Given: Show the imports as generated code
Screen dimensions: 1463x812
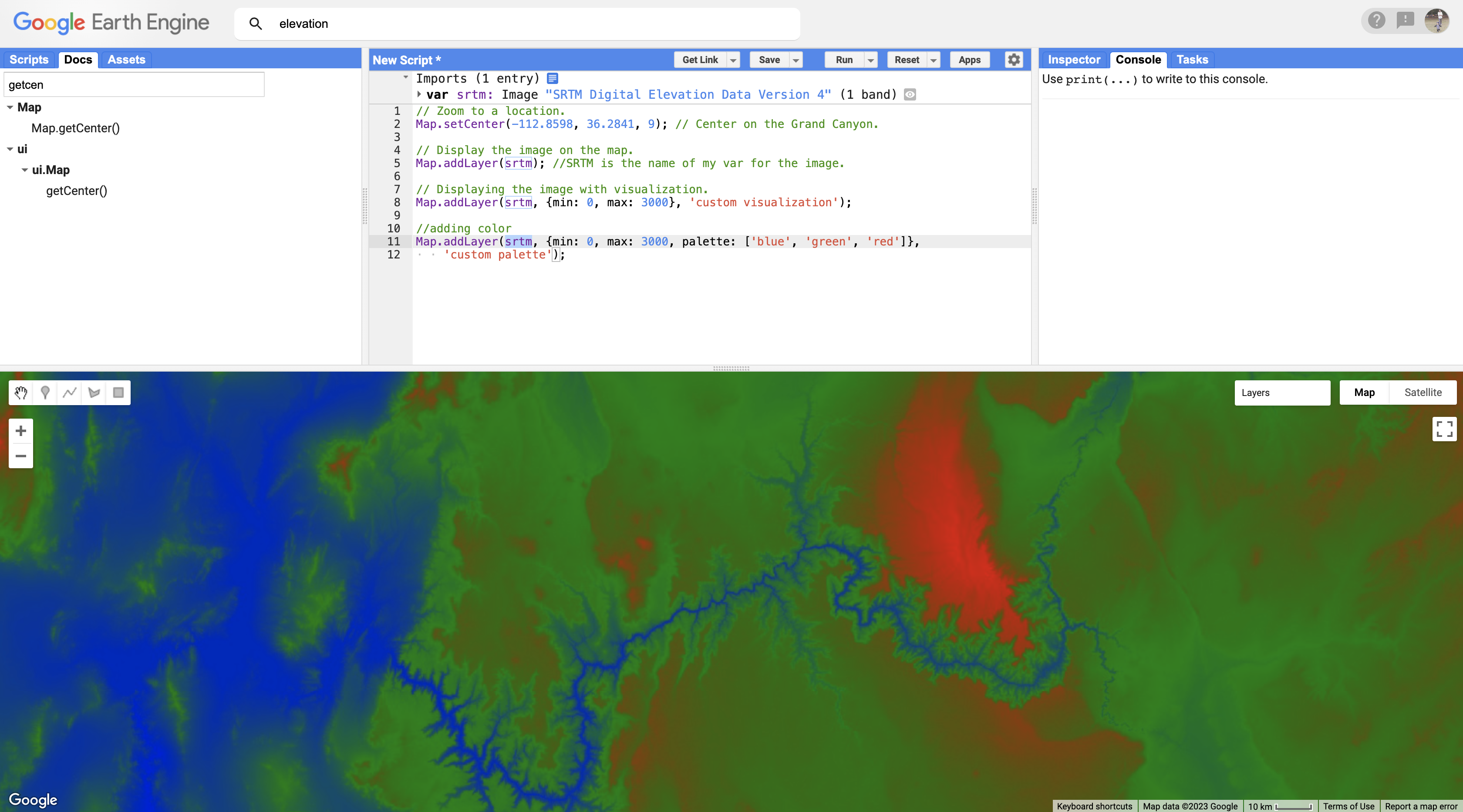Looking at the screenshot, I should (x=553, y=78).
